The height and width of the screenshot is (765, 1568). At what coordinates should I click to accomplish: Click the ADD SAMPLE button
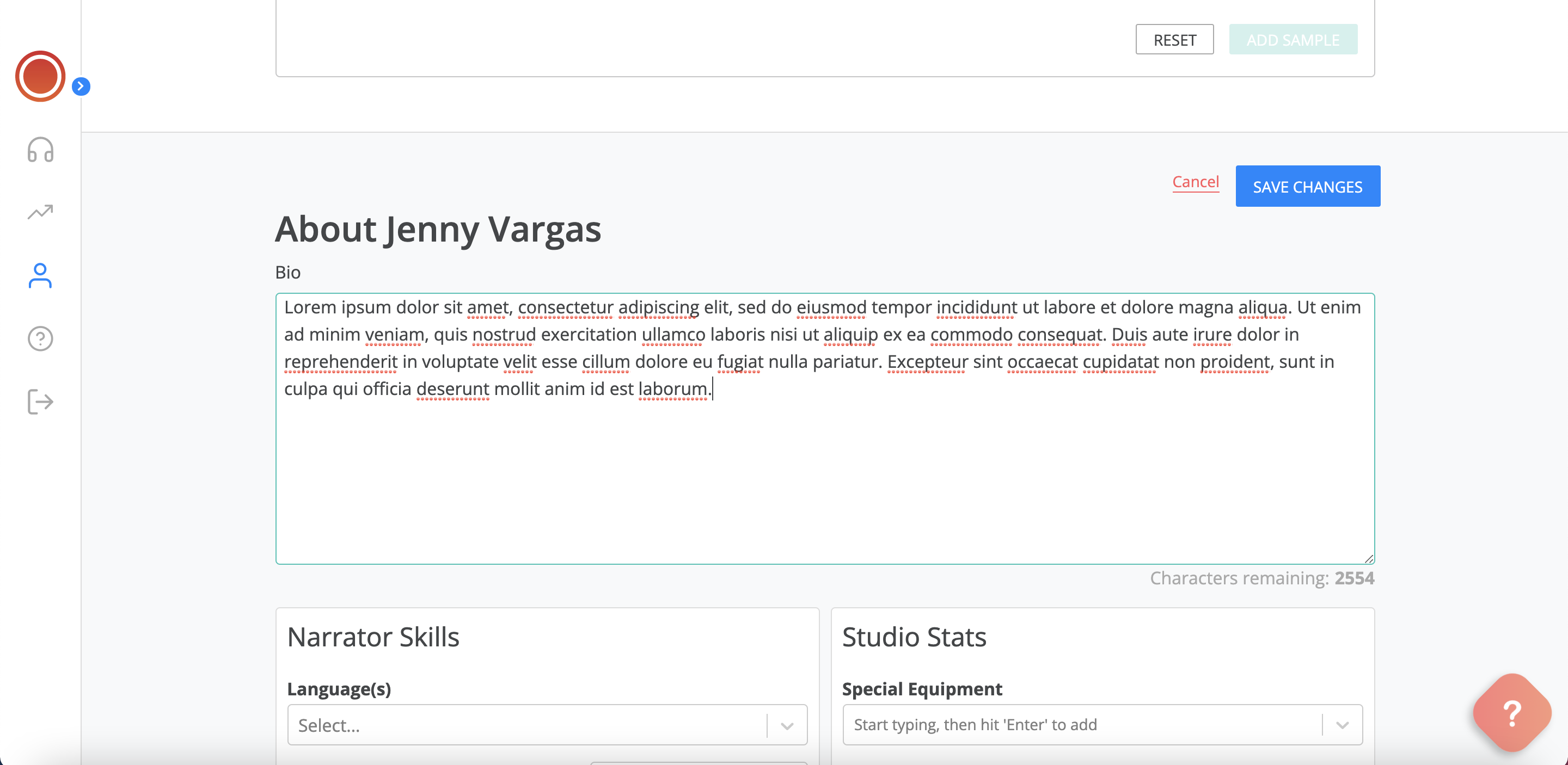pos(1293,40)
